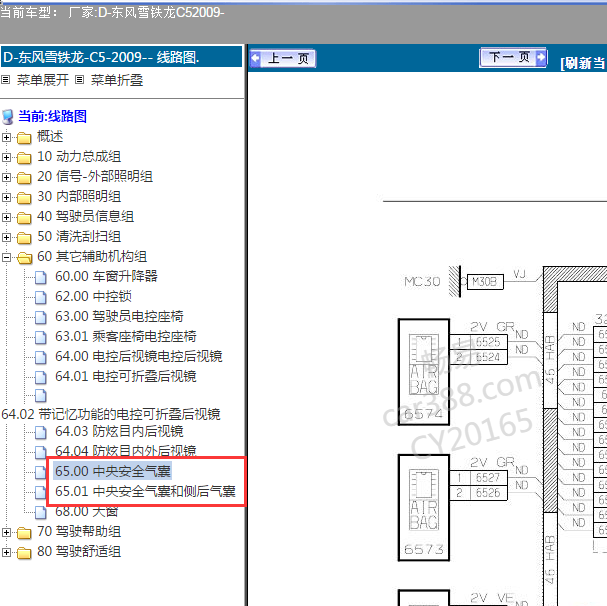
Task: Click the page icon for 64.01 电控可折叠后视镜
Action: click(41, 377)
